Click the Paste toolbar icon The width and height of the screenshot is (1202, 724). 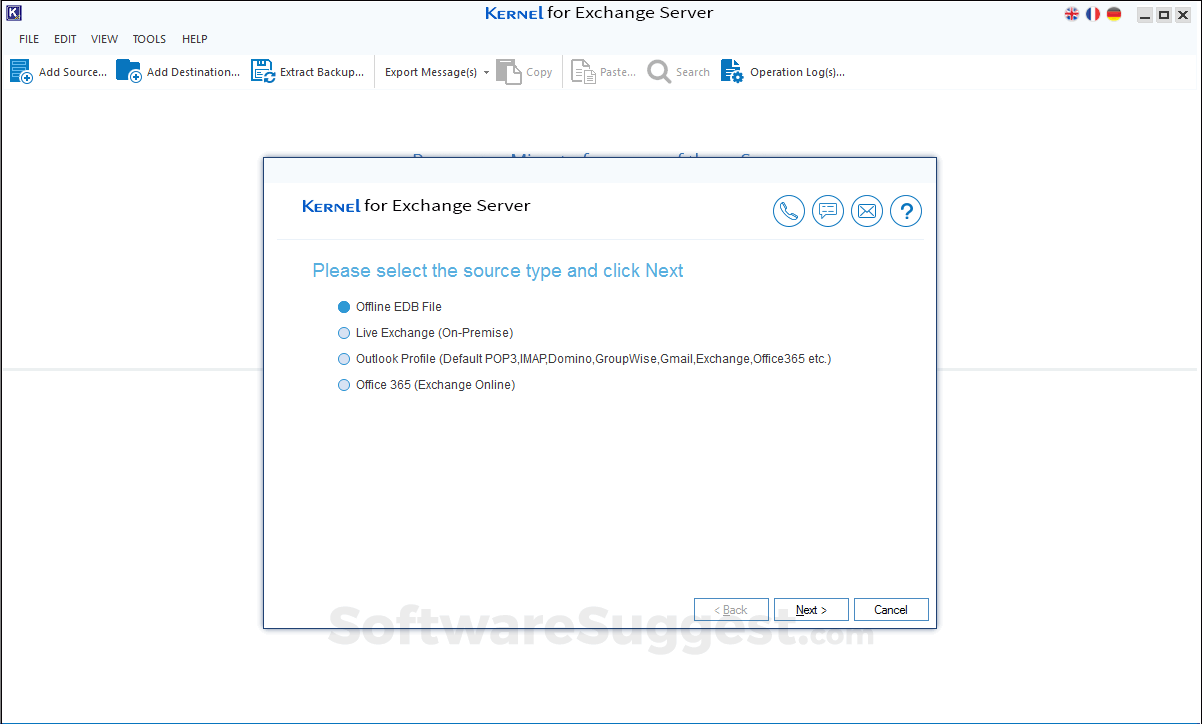583,71
